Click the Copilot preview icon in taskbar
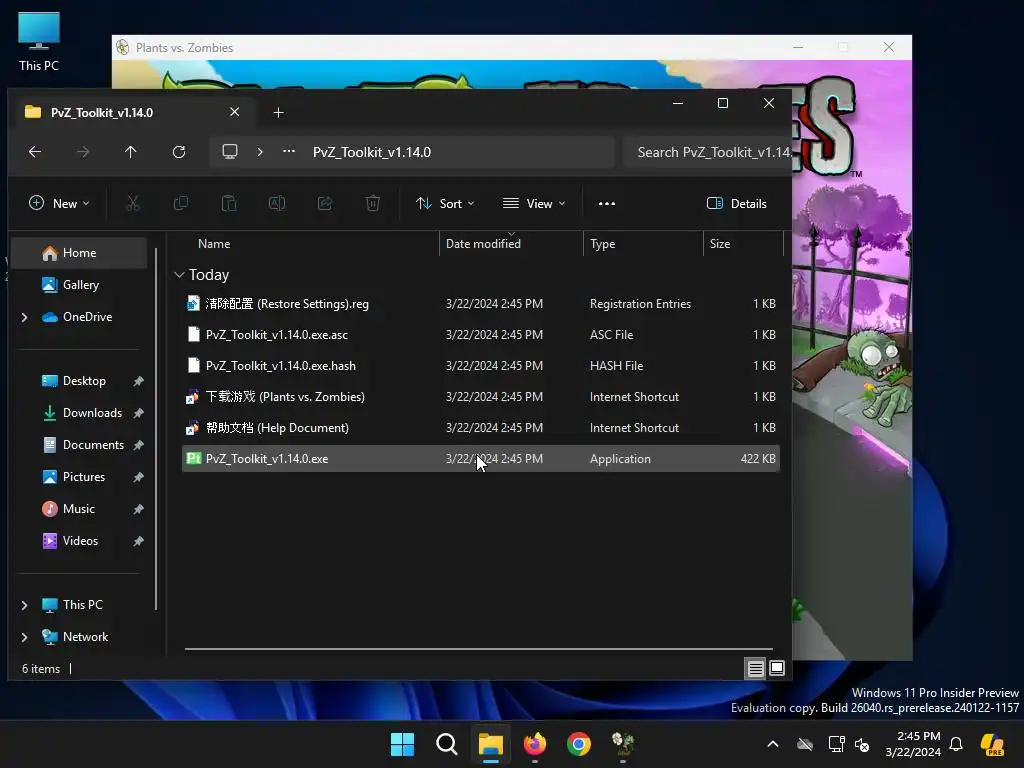 point(993,744)
